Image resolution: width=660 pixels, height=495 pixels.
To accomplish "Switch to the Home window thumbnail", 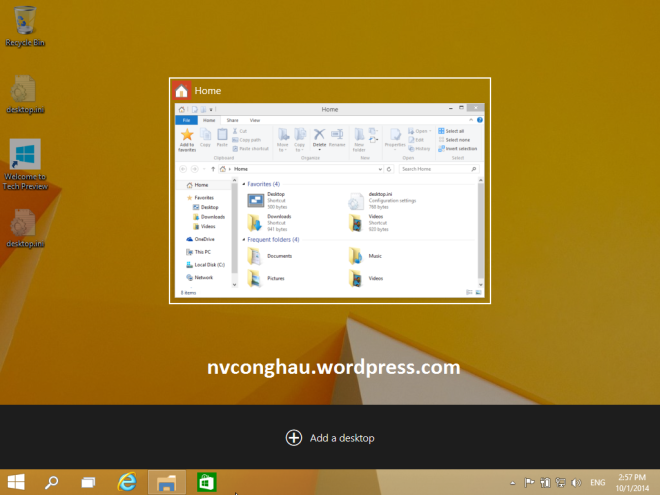I will coord(330,191).
